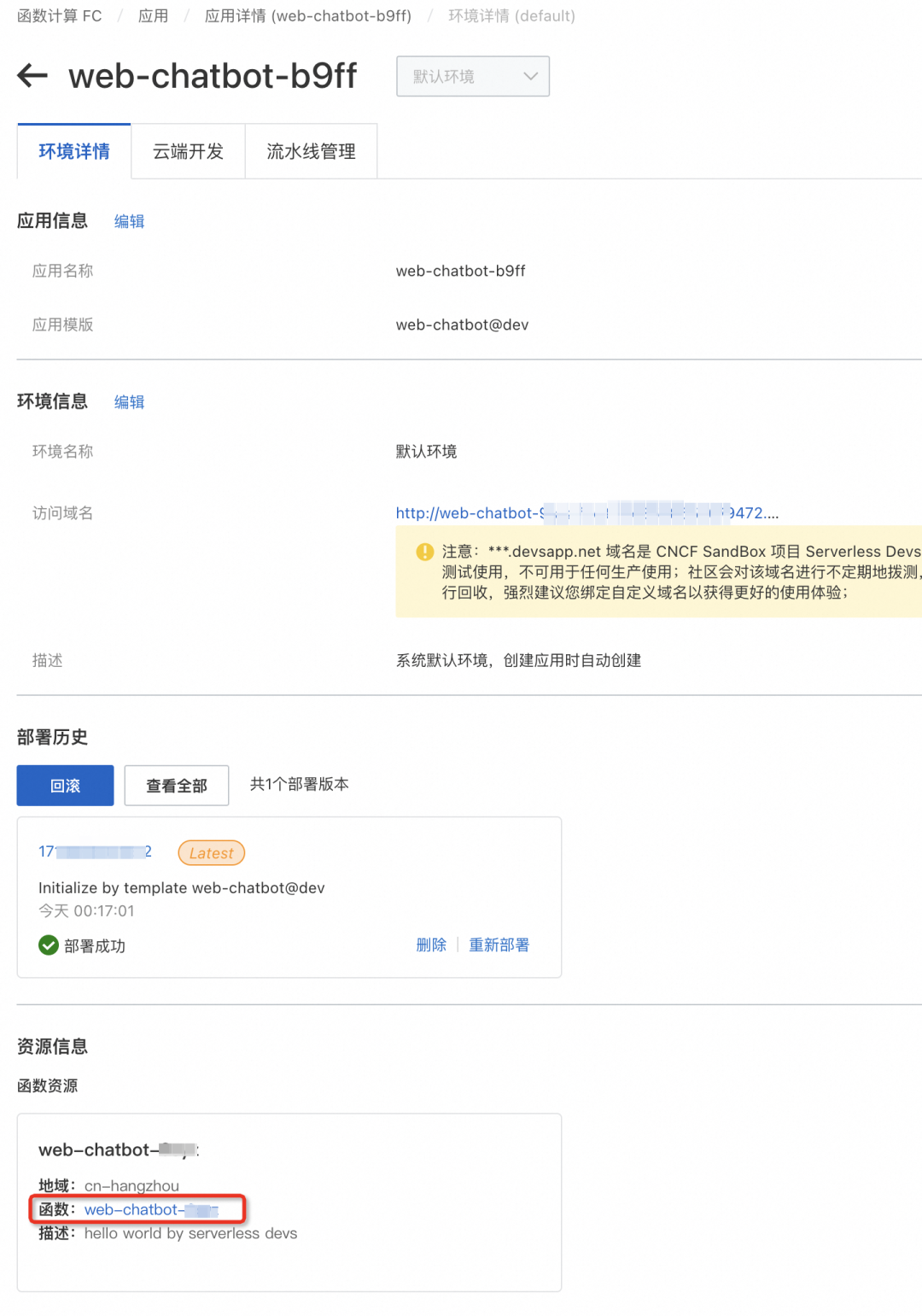Click the 应用详情 (web-chatbot-b9ff) breadcrumb
Viewport: 922px width, 1316px height.
click(x=308, y=15)
